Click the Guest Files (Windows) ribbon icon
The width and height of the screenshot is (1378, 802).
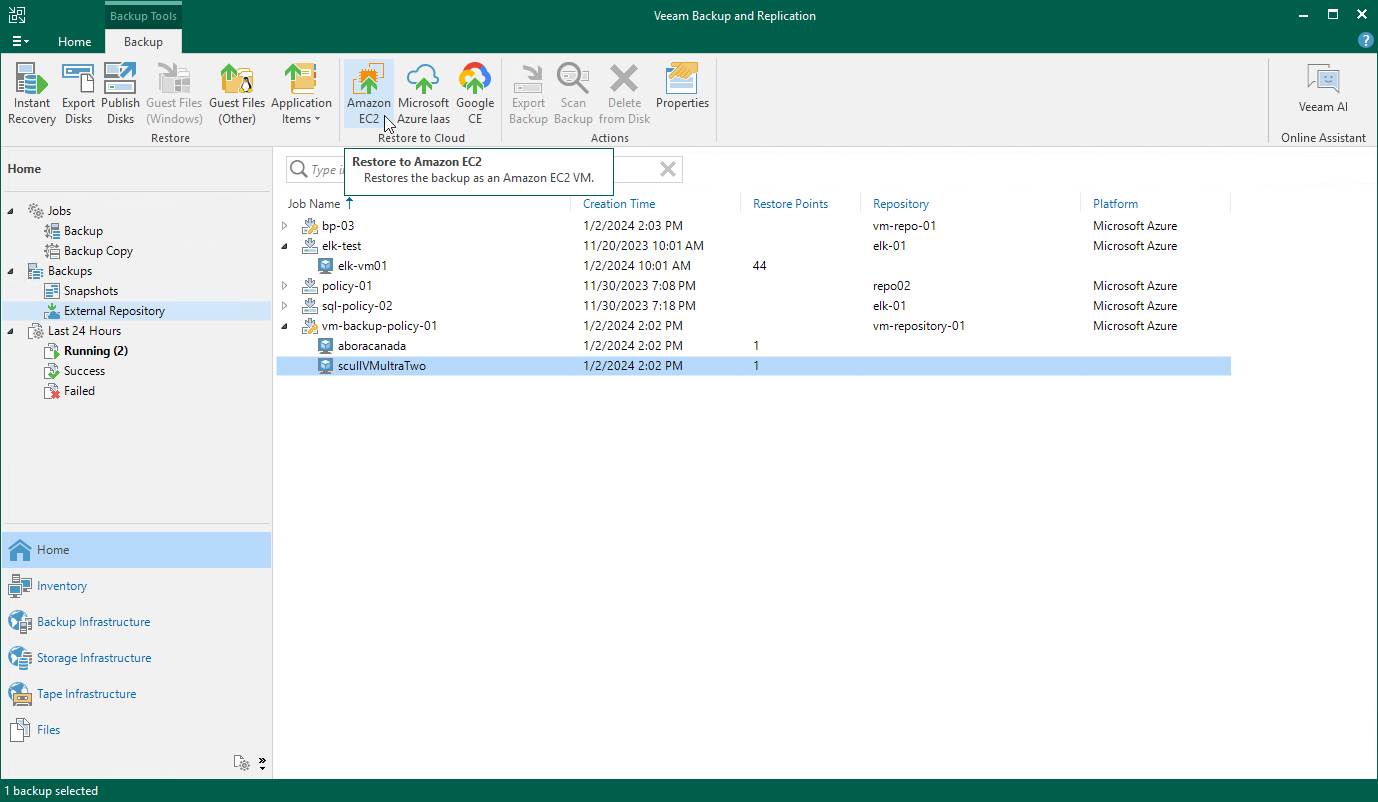[174, 94]
